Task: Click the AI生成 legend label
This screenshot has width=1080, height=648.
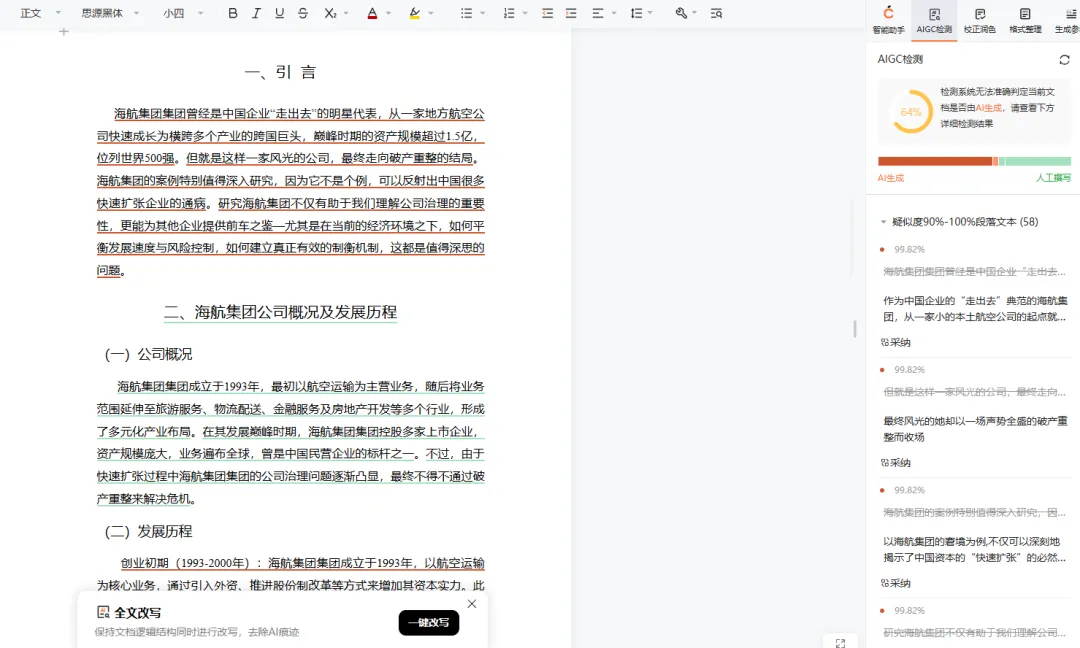Action: click(x=891, y=178)
